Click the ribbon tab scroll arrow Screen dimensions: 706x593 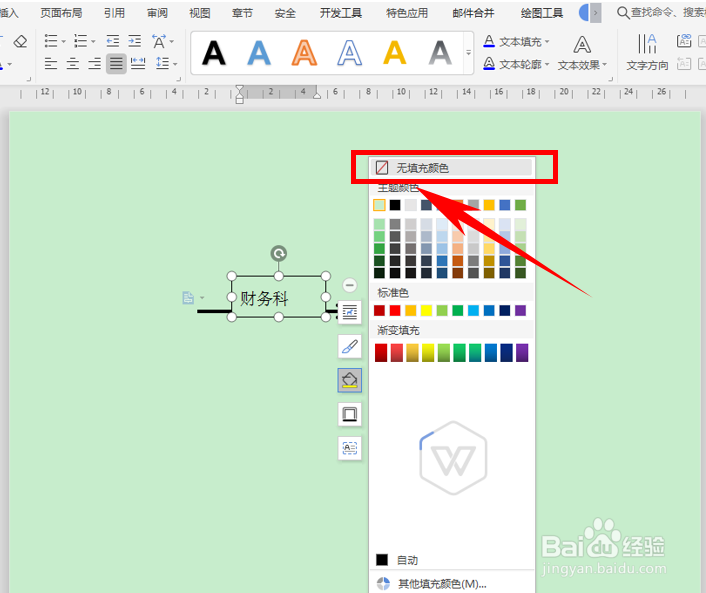596,13
